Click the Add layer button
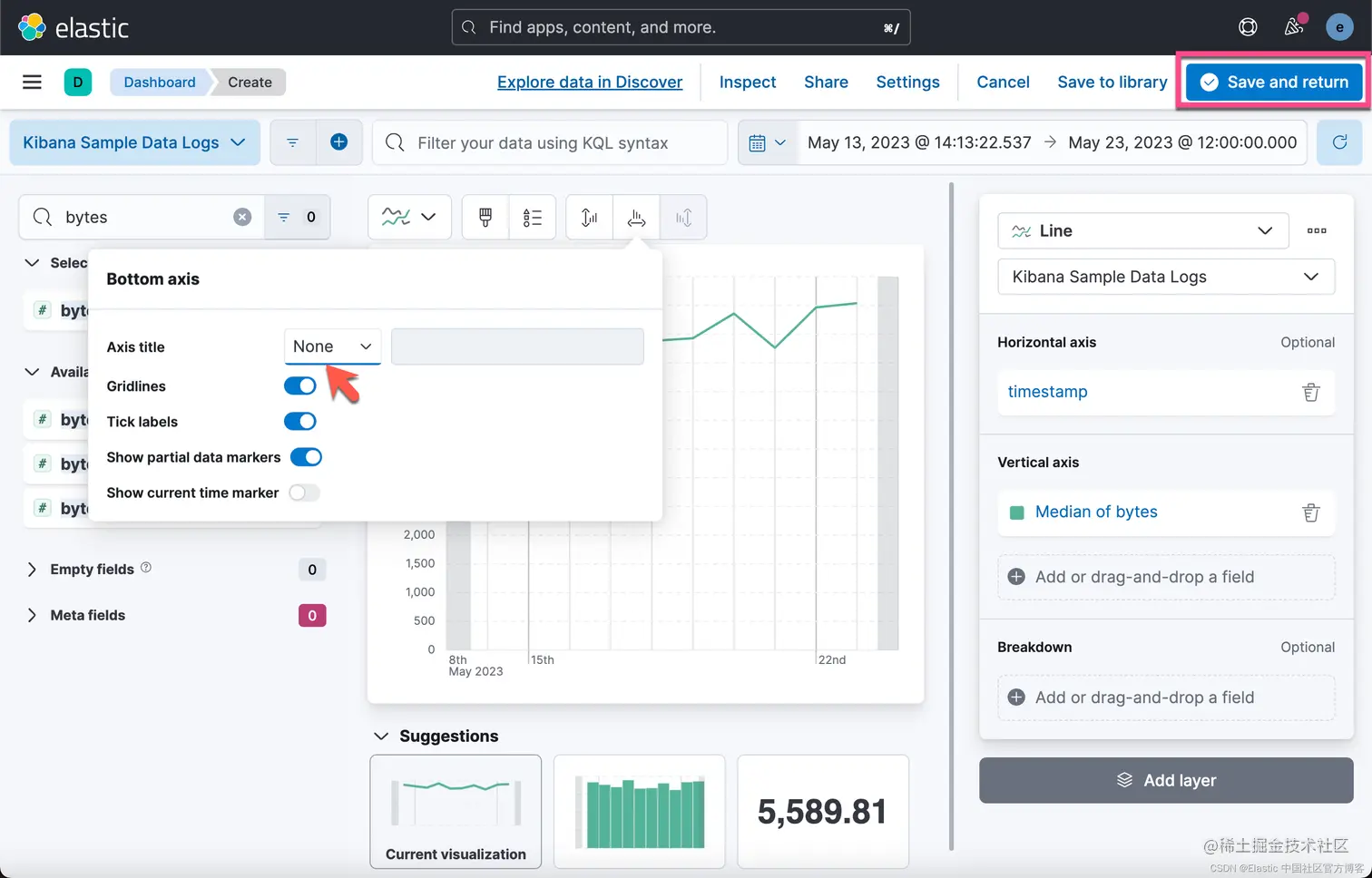 pyautogui.click(x=1166, y=780)
